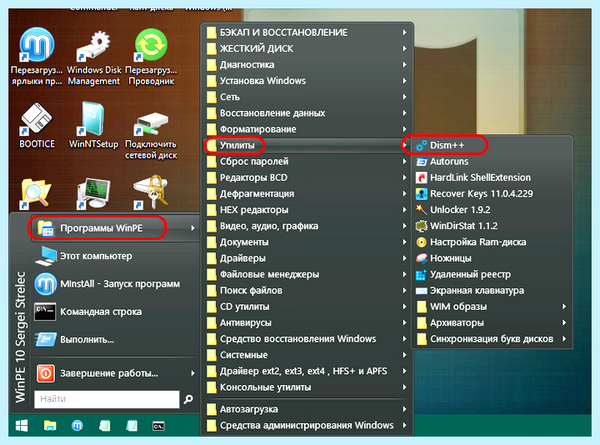Open CD утилиты menu
This screenshot has width=600, height=445.
[307, 306]
